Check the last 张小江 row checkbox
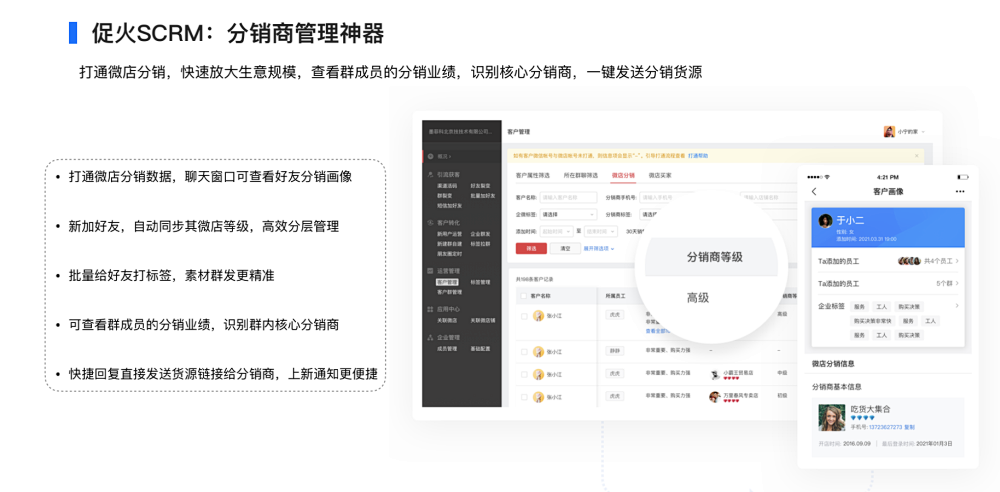This screenshot has height=492, width=1000. 523,397
